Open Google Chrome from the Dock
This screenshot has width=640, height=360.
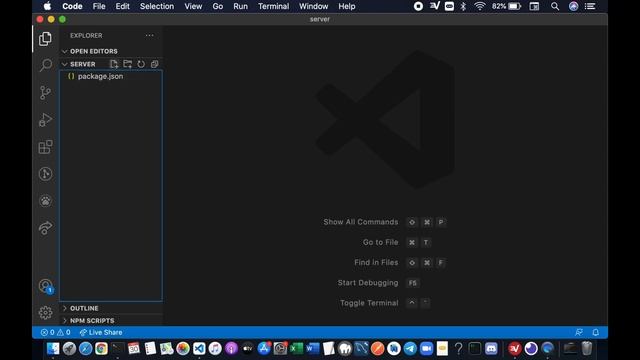(102, 349)
